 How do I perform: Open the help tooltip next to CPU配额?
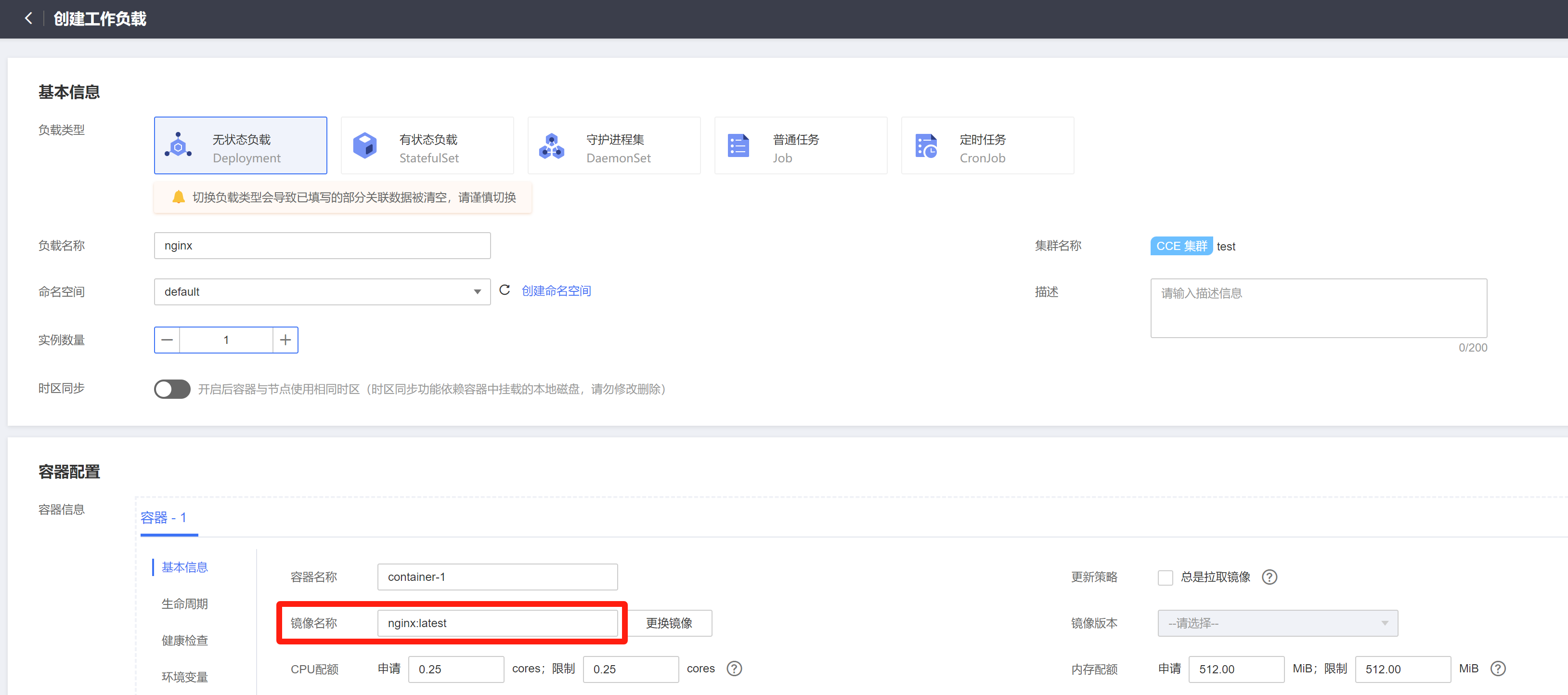[734, 668]
